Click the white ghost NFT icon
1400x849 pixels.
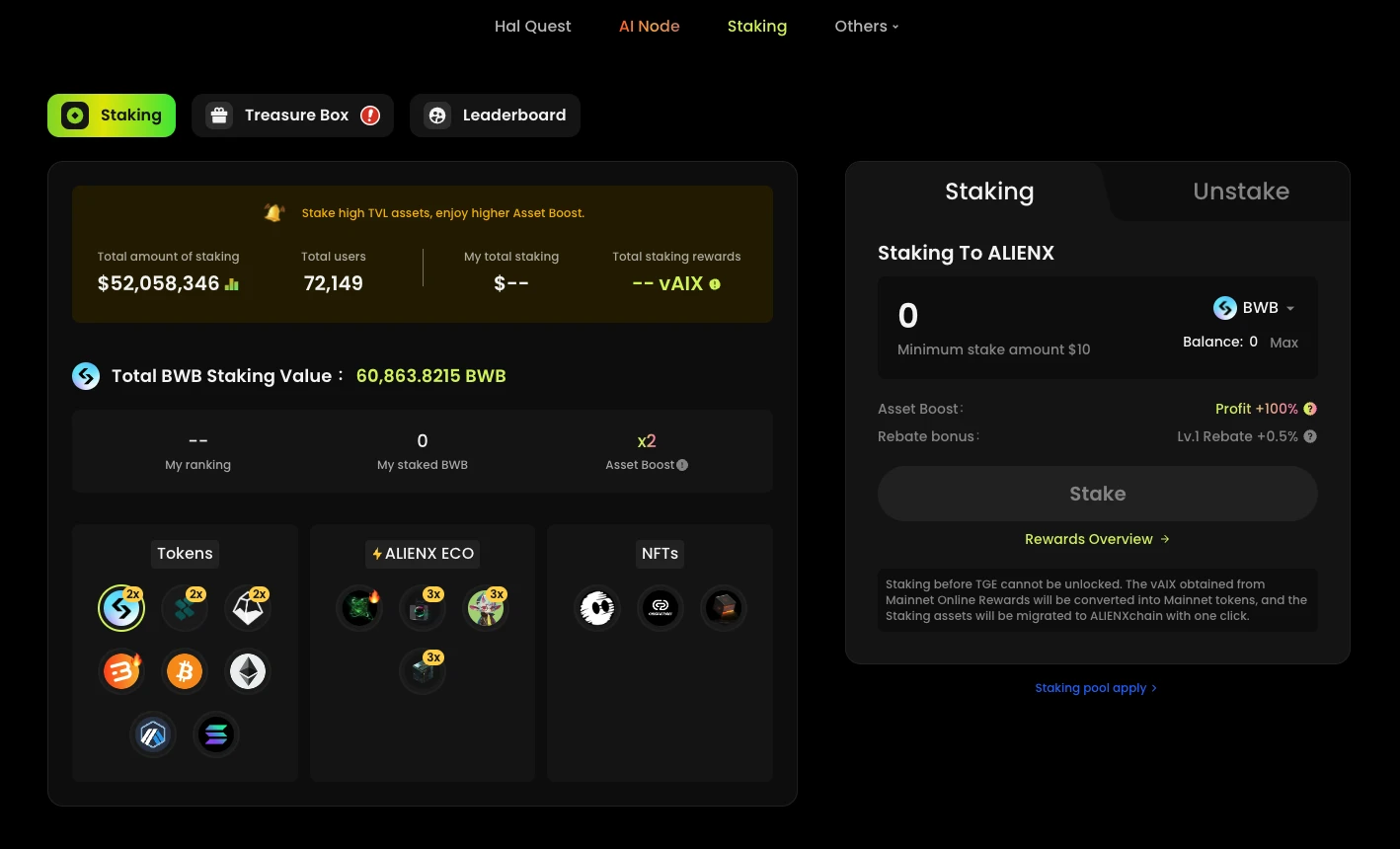pyautogui.click(x=597, y=608)
